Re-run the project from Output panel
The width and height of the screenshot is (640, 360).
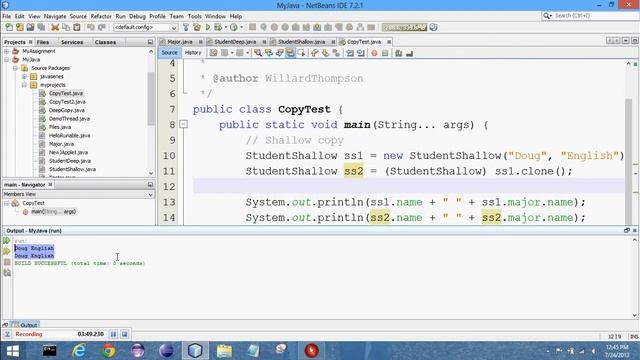[x=7, y=240]
